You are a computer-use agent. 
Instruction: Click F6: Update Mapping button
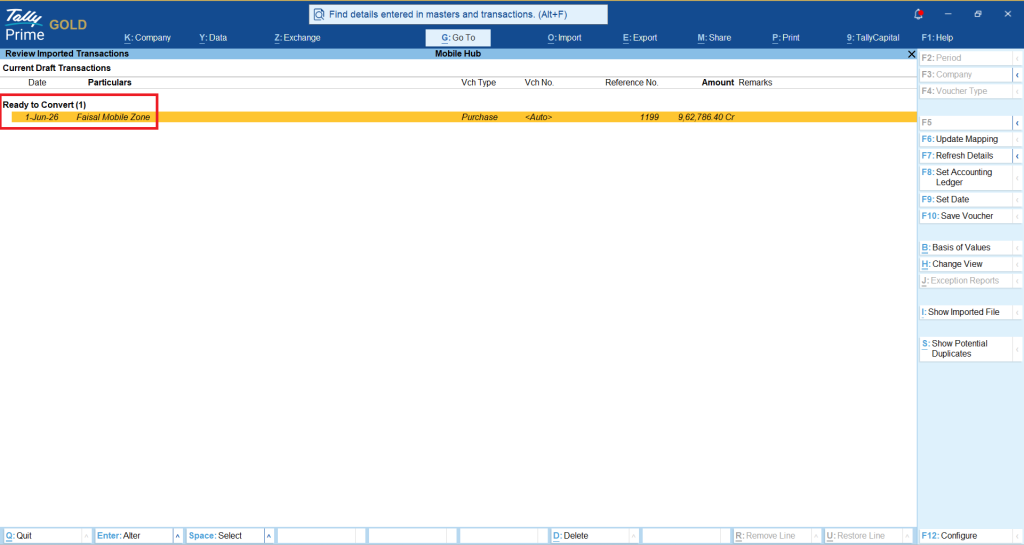966,139
